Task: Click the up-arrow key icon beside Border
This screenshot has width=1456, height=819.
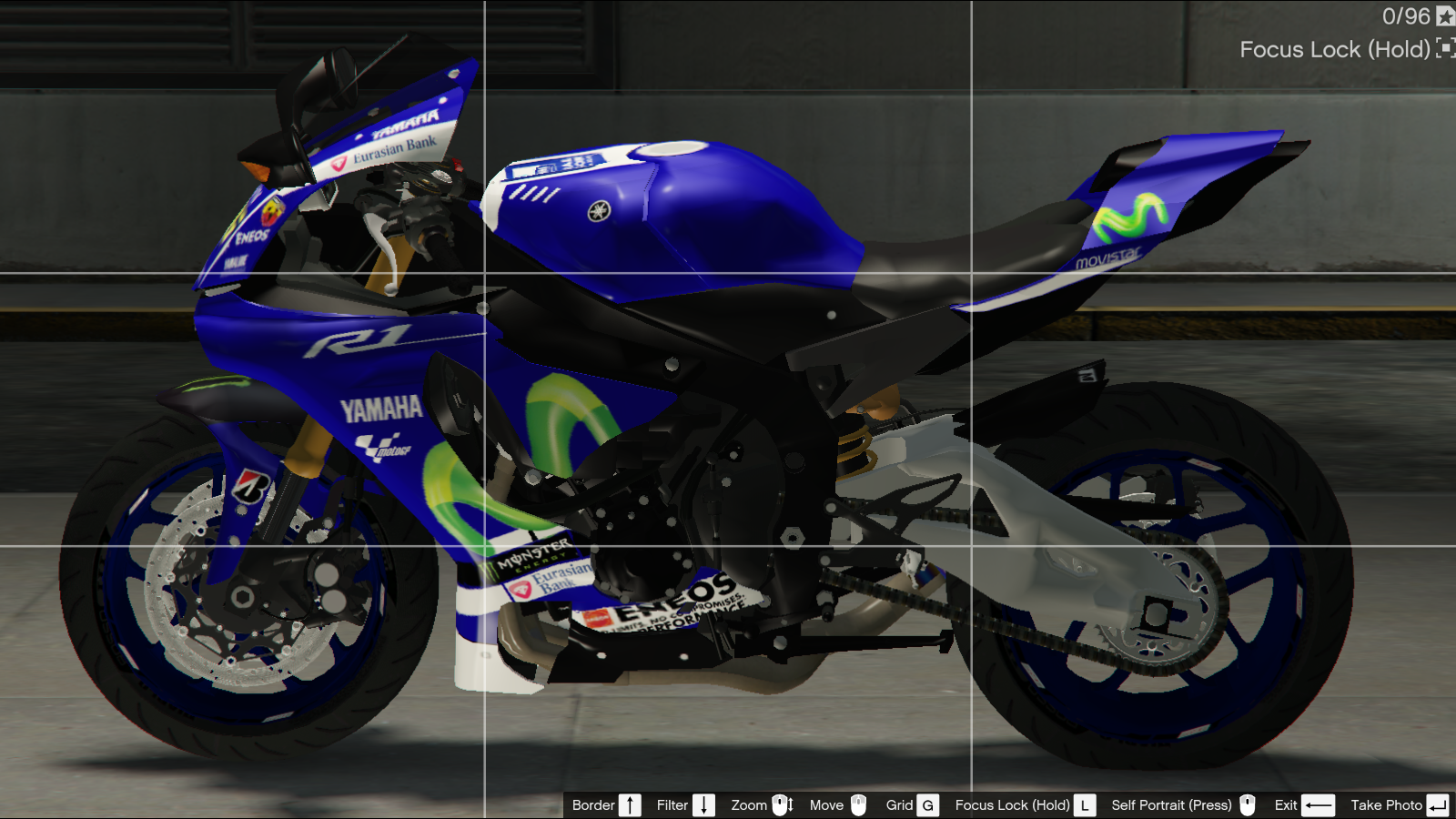Action: 630,805
